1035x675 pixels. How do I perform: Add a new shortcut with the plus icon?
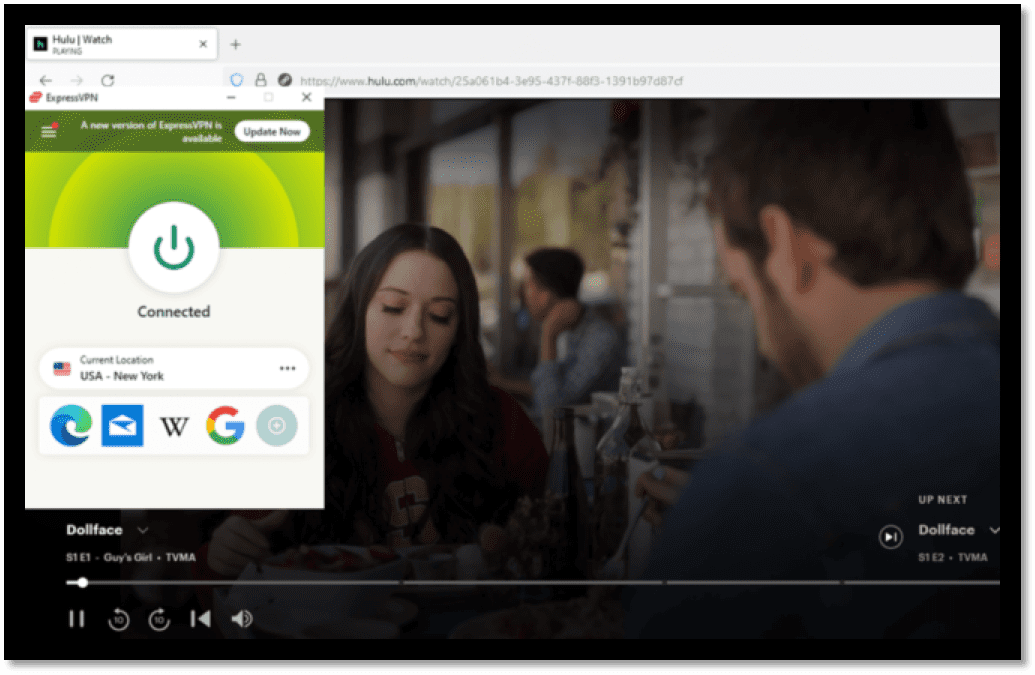point(277,426)
